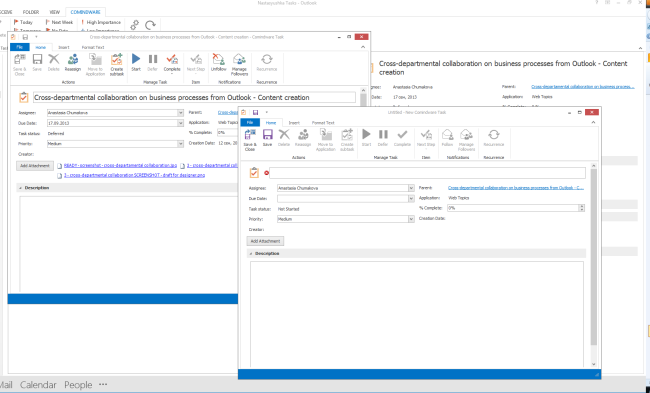This screenshot has height=393, width=650.
Task: Open the File tab in Untitled task window
Action: 250,123
